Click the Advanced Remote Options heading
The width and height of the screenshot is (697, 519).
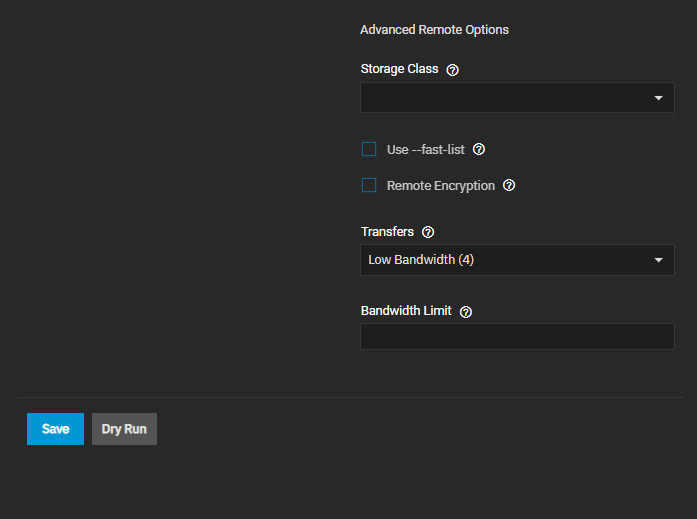pyautogui.click(x=434, y=30)
